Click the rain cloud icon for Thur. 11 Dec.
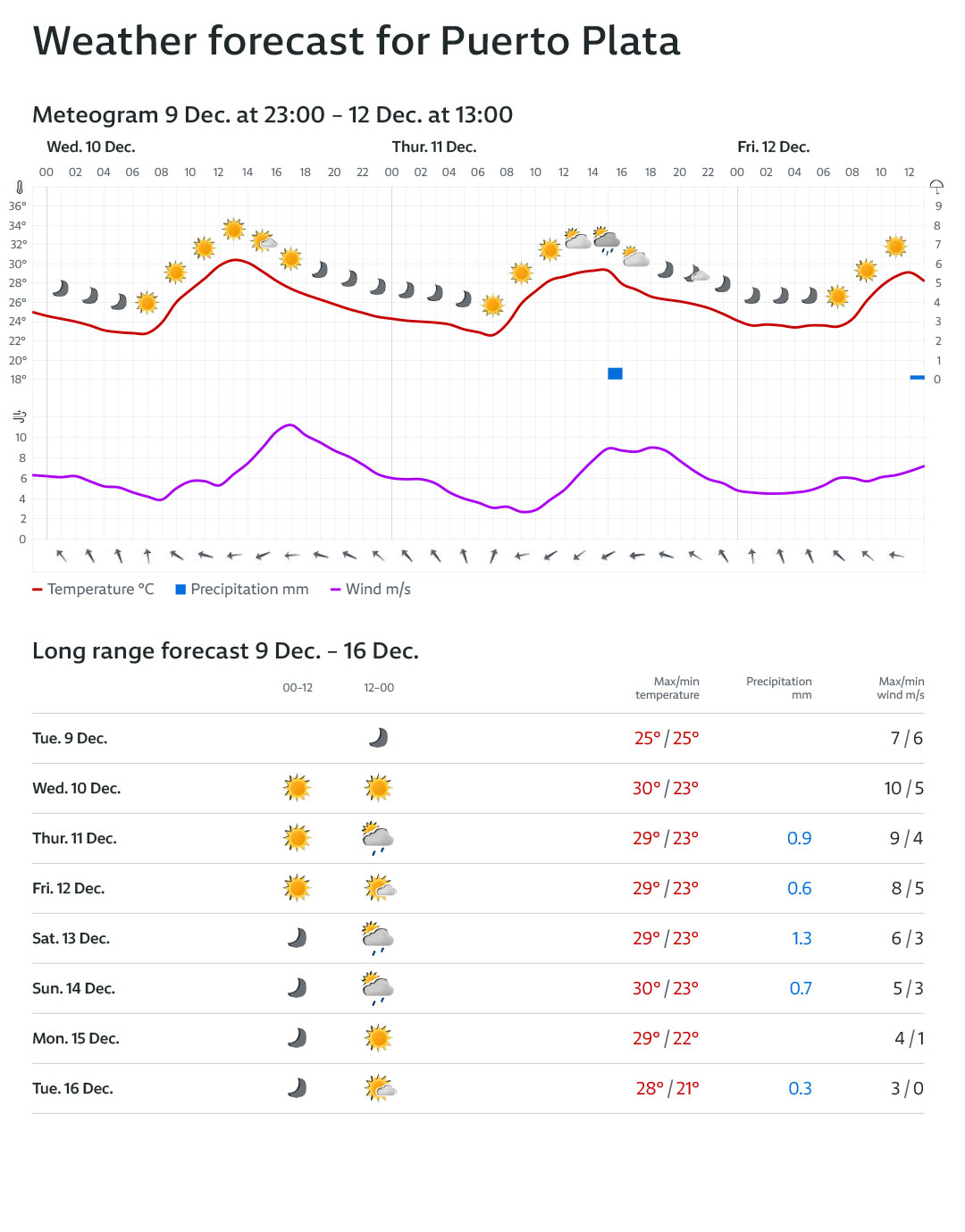The image size is (965, 1232). pyautogui.click(x=378, y=839)
